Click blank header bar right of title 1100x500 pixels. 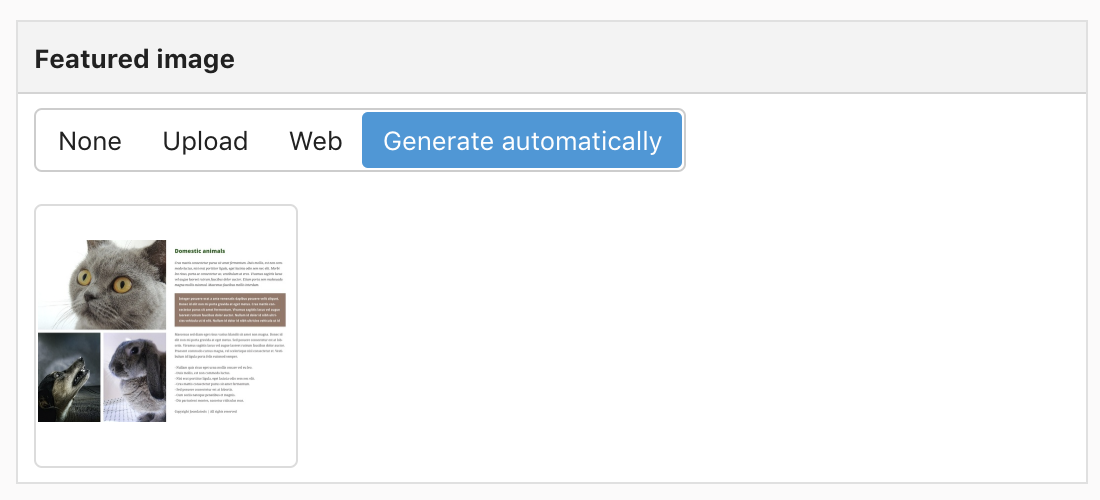coord(659,59)
